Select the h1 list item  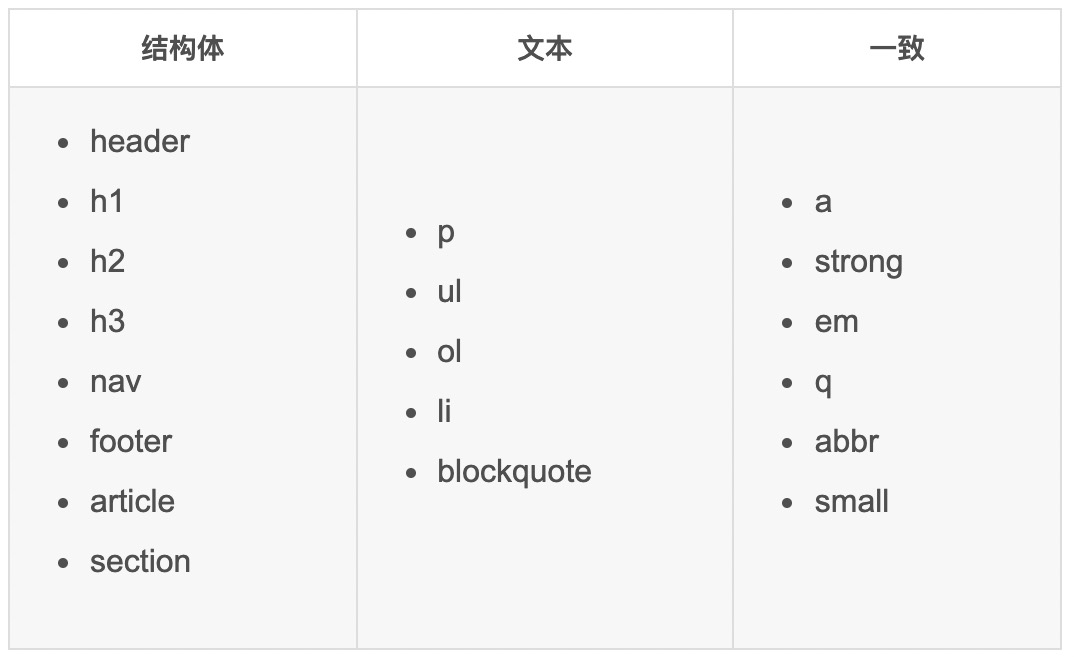[106, 202]
